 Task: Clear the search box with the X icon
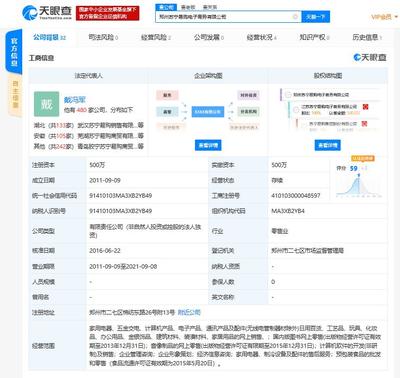(x=295, y=16)
